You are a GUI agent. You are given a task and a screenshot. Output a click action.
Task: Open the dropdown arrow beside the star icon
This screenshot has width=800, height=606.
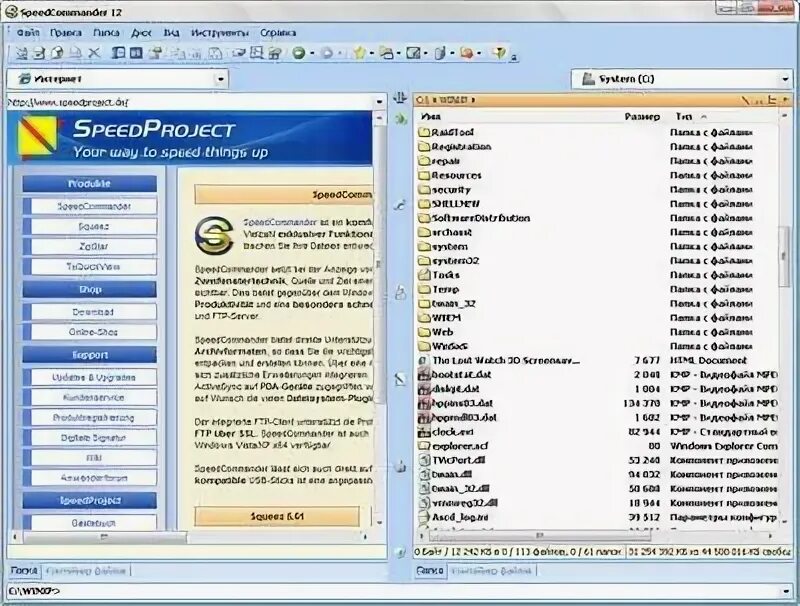coord(372,53)
